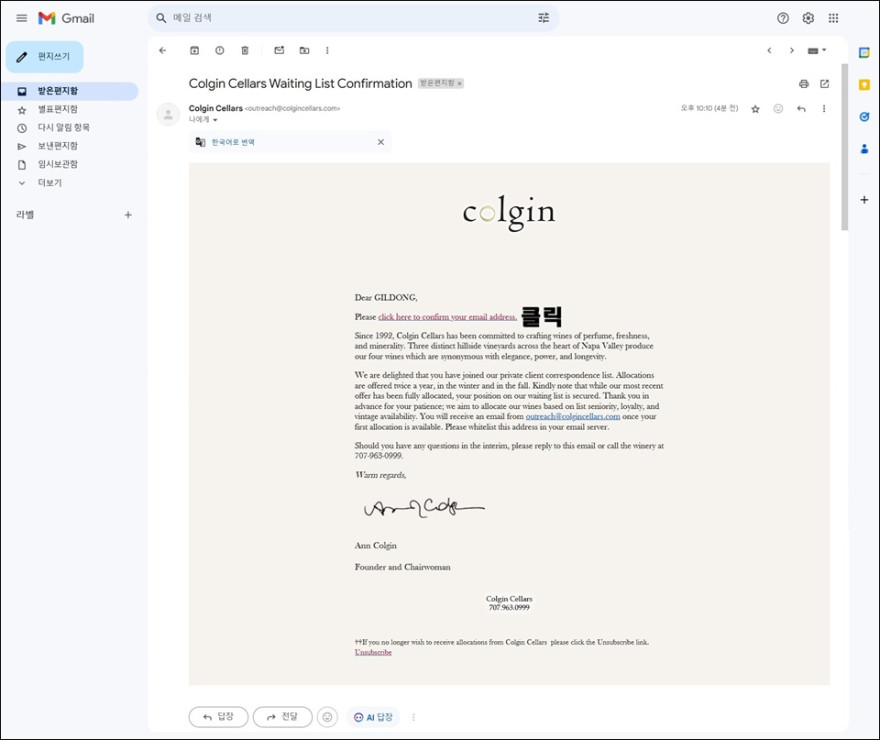Image resolution: width=880 pixels, height=740 pixels.
Task: Click the 전달 forward button
Action: click(x=282, y=717)
